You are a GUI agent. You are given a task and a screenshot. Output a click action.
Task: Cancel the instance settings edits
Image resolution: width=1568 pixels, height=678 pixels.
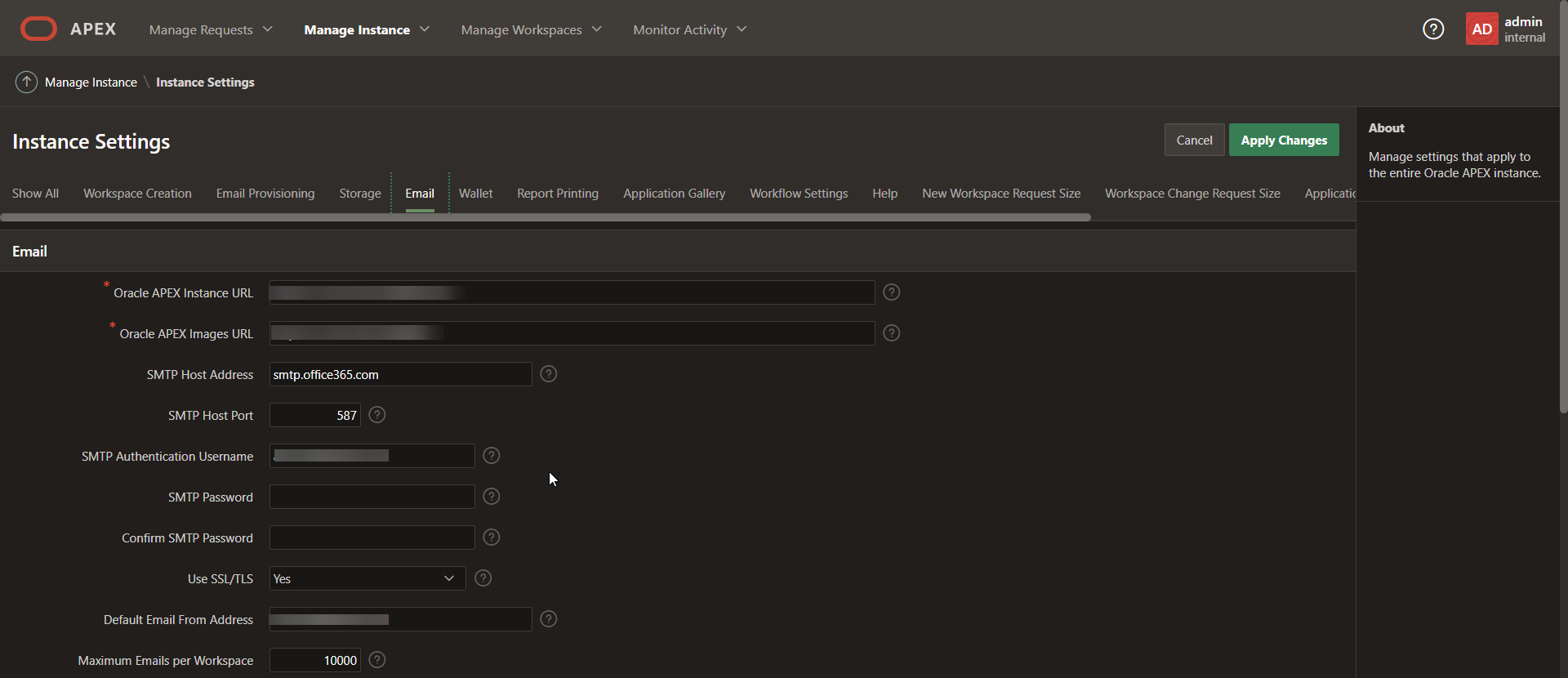tap(1194, 141)
